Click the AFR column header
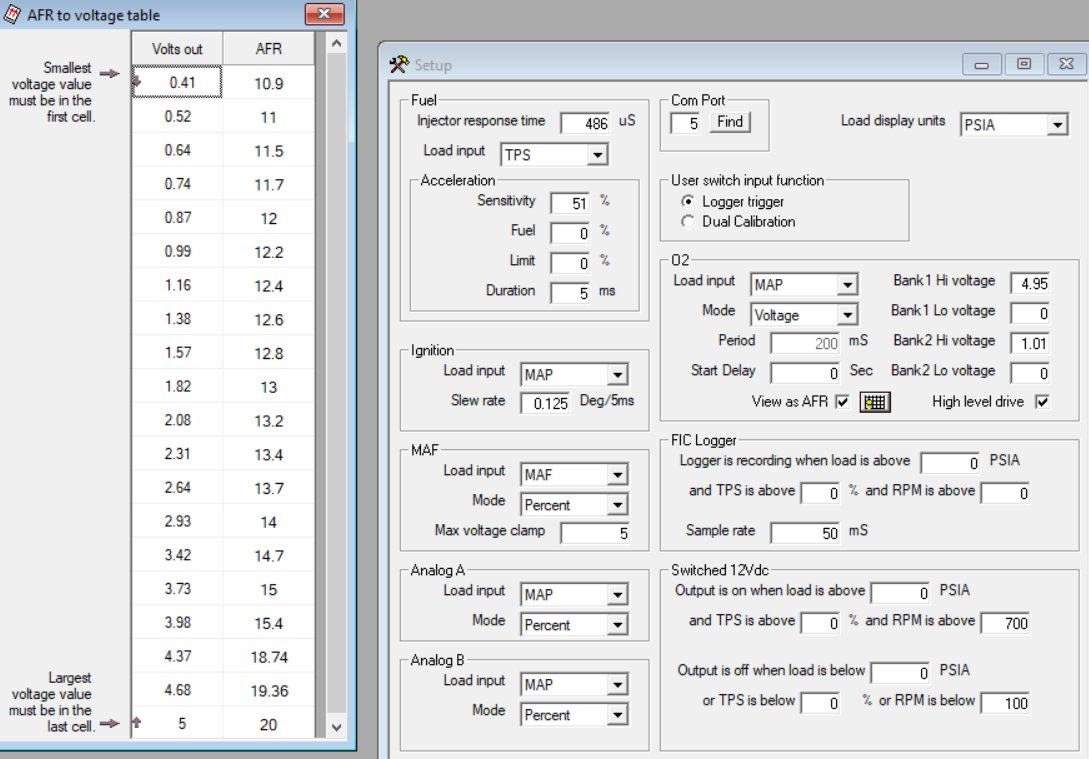 coord(268,49)
